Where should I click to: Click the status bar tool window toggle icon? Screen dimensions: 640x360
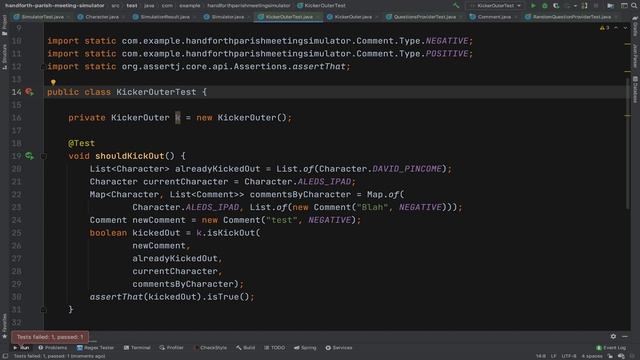coord(5,356)
